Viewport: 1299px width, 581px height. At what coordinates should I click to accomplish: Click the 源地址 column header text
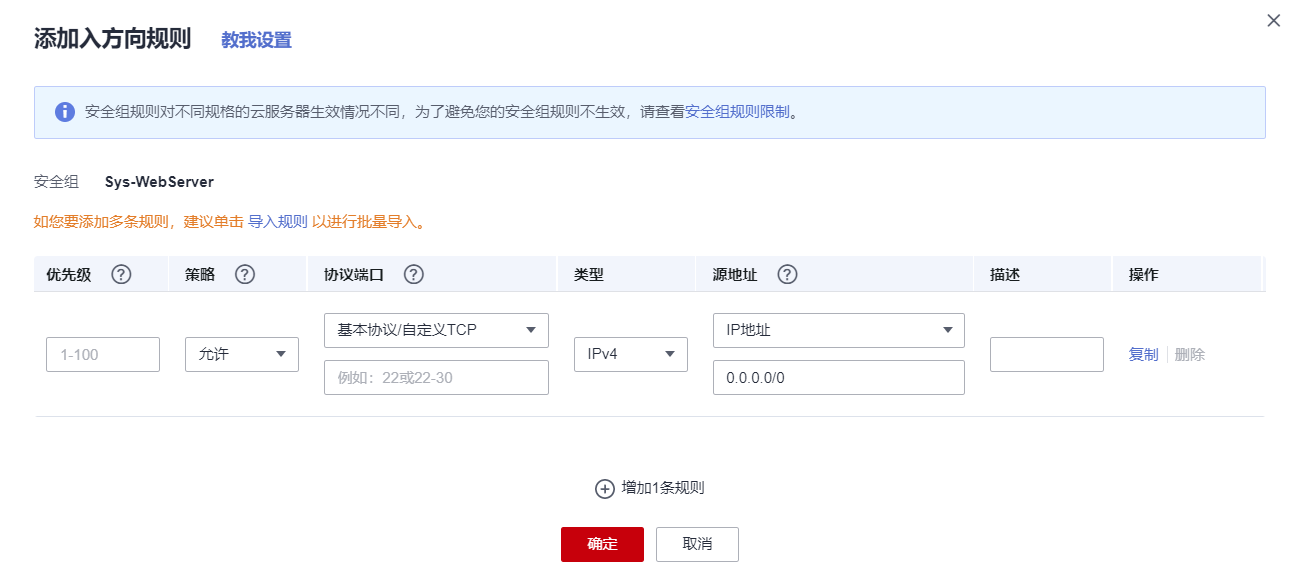(735, 274)
